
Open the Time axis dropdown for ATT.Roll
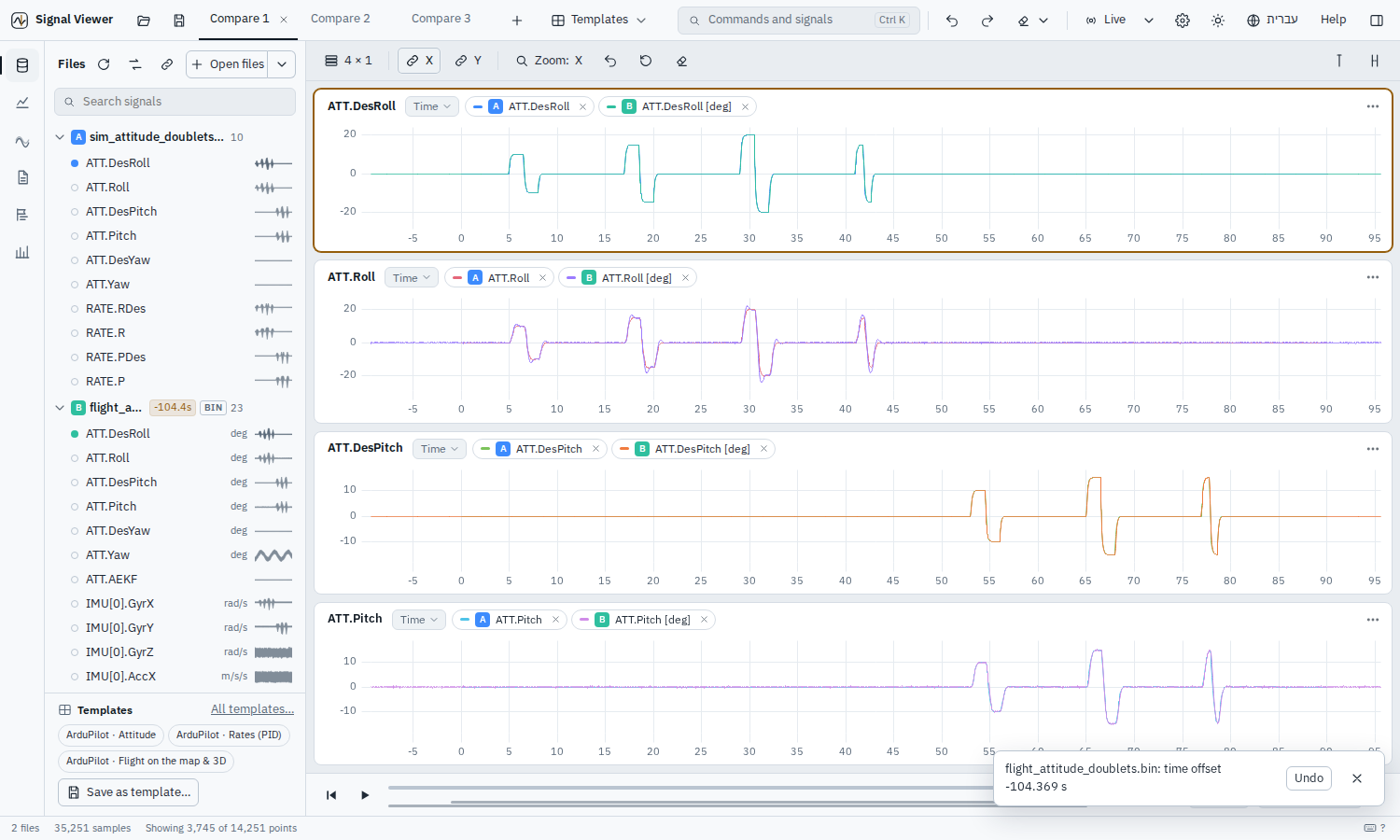[x=412, y=278]
